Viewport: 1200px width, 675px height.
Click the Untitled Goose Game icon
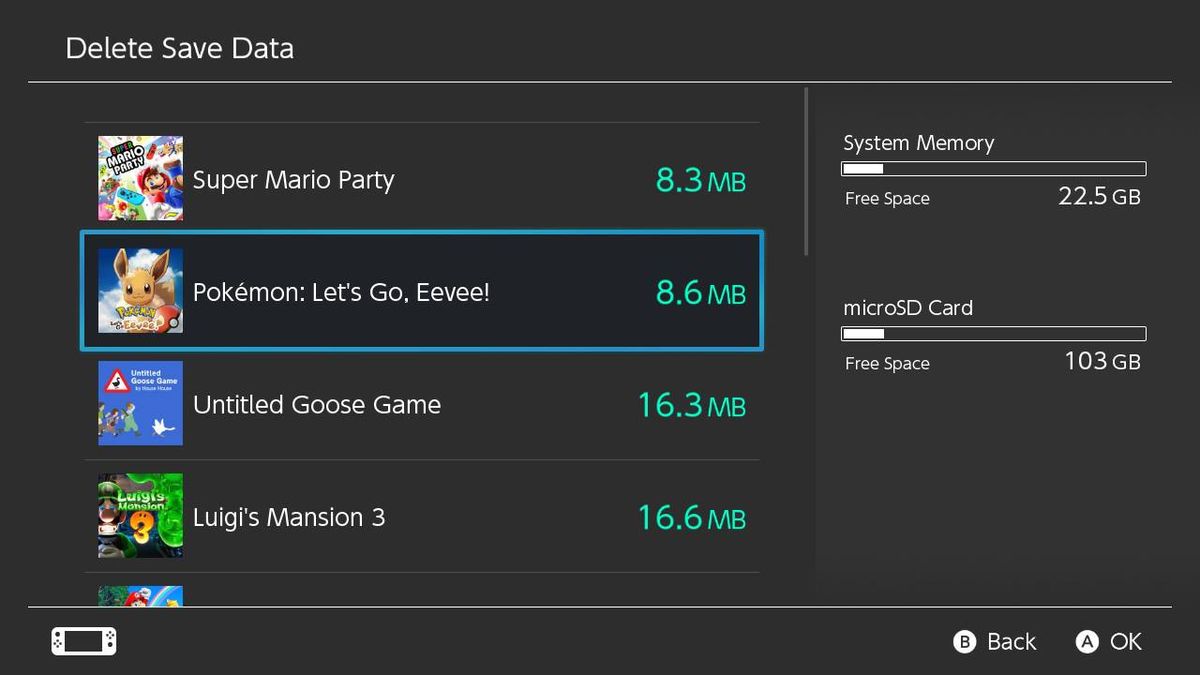[x=140, y=403]
